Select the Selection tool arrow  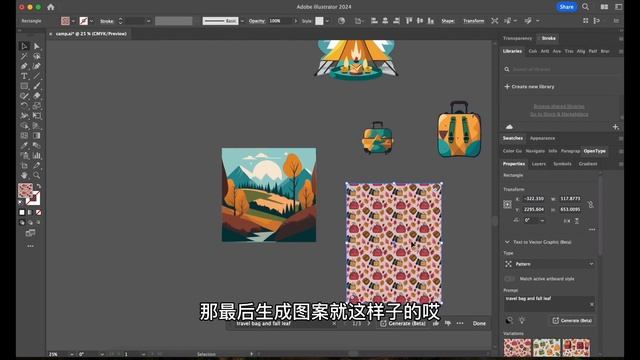(24, 46)
